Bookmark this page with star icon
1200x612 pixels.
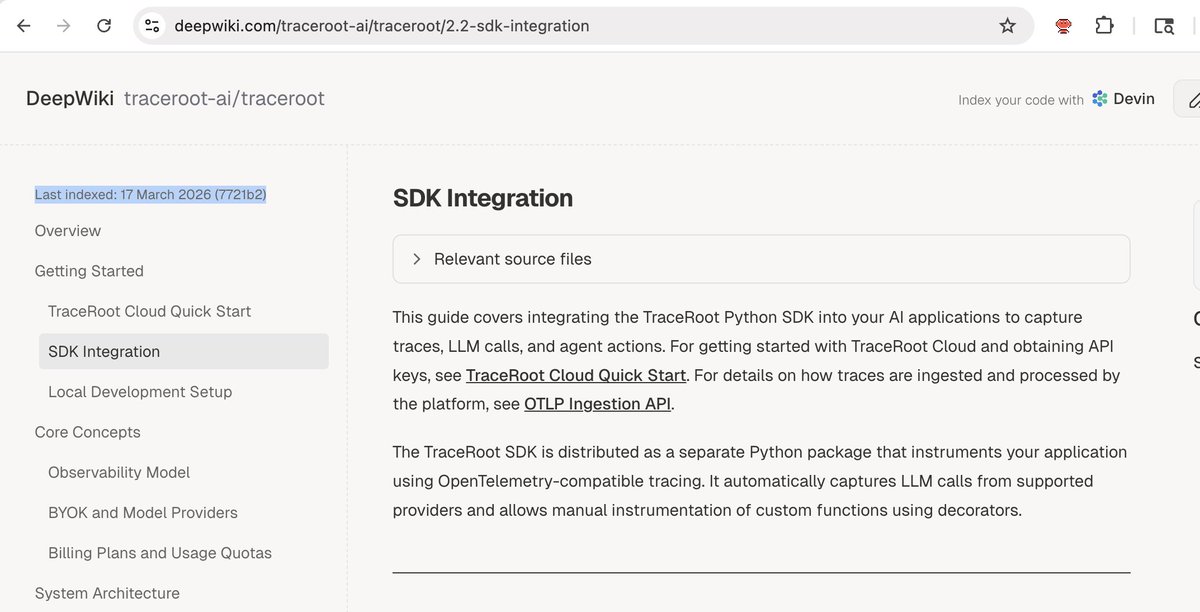click(1007, 26)
